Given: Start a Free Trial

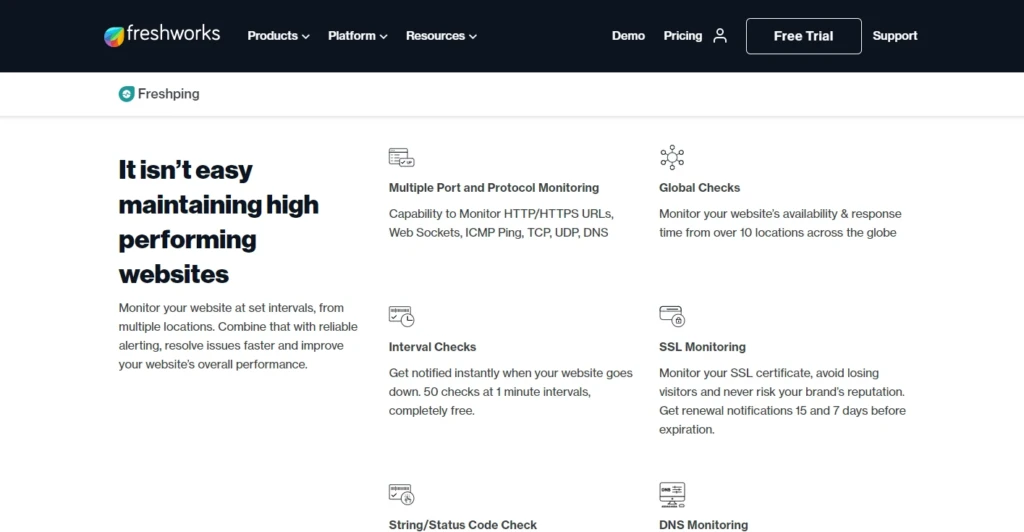Looking at the screenshot, I should click(x=803, y=36).
